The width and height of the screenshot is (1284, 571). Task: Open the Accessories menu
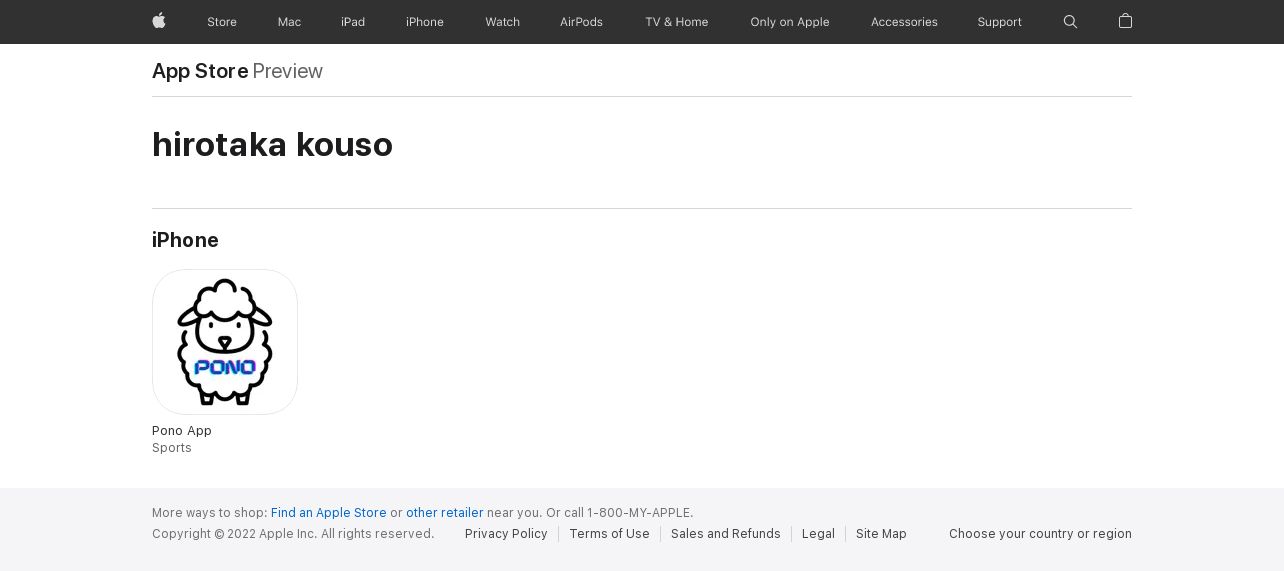(x=904, y=22)
